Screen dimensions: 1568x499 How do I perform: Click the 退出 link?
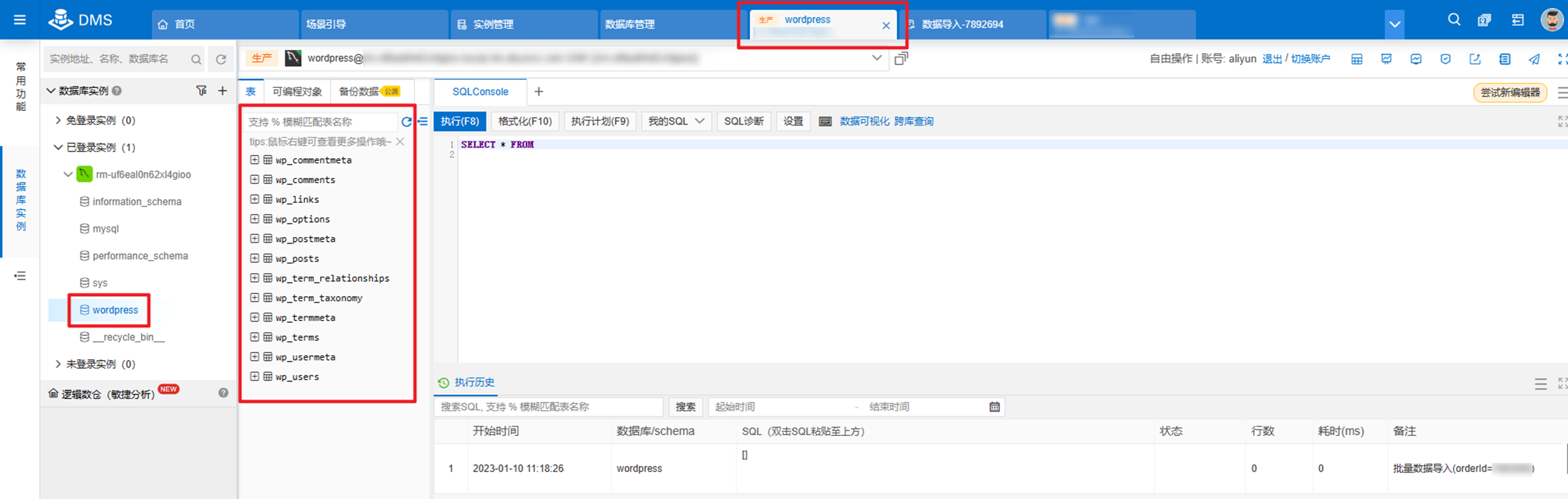(1272, 59)
